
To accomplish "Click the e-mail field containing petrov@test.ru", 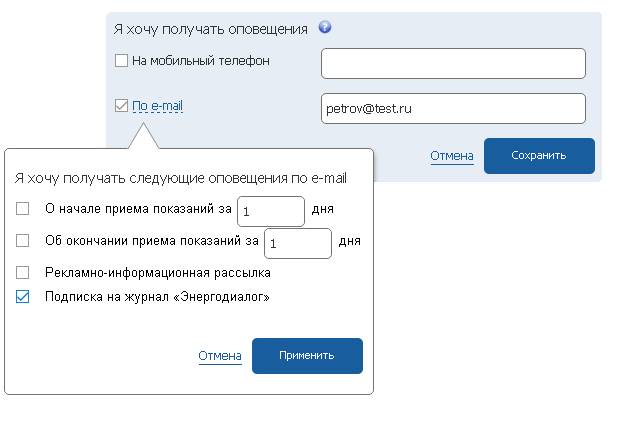I will pos(453,109).
